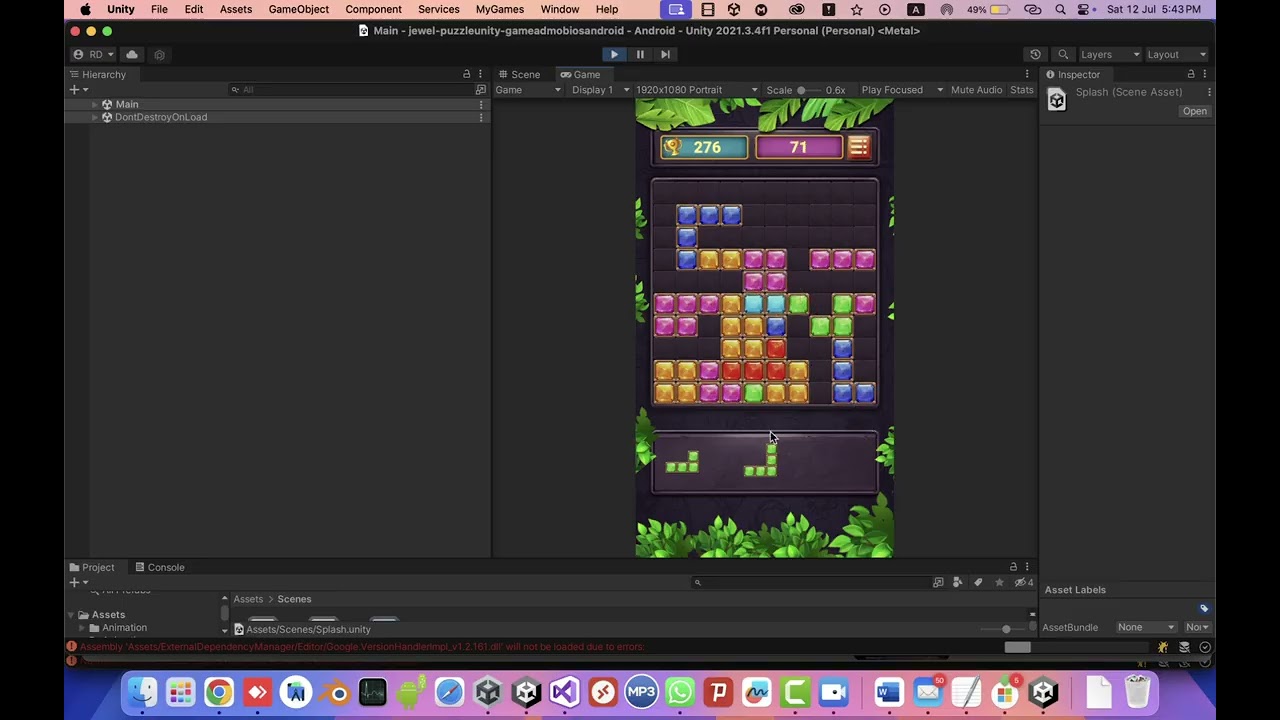The width and height of the screenshot is (1280, 720).
Task: Open the Hierarchy panel options menu
Action: [x=480, y=74]
